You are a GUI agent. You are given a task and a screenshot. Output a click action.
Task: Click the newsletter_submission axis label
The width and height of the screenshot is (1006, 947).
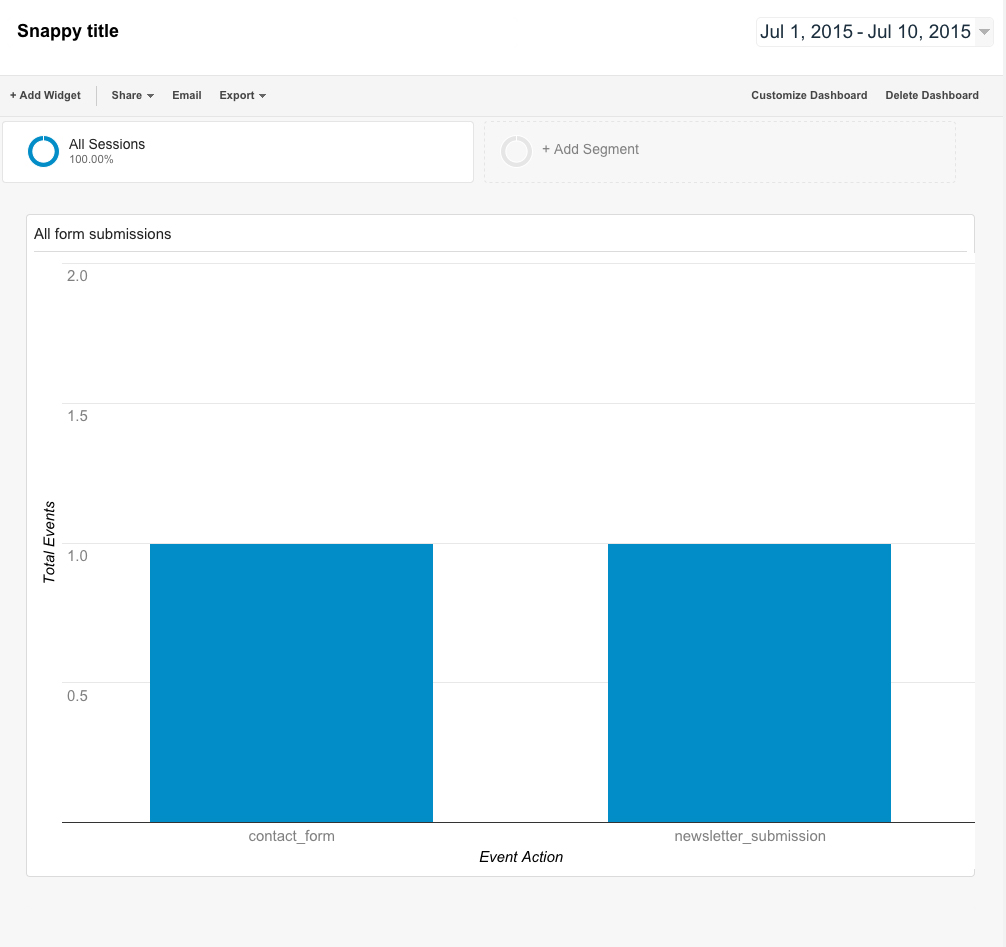coord(749,836)
